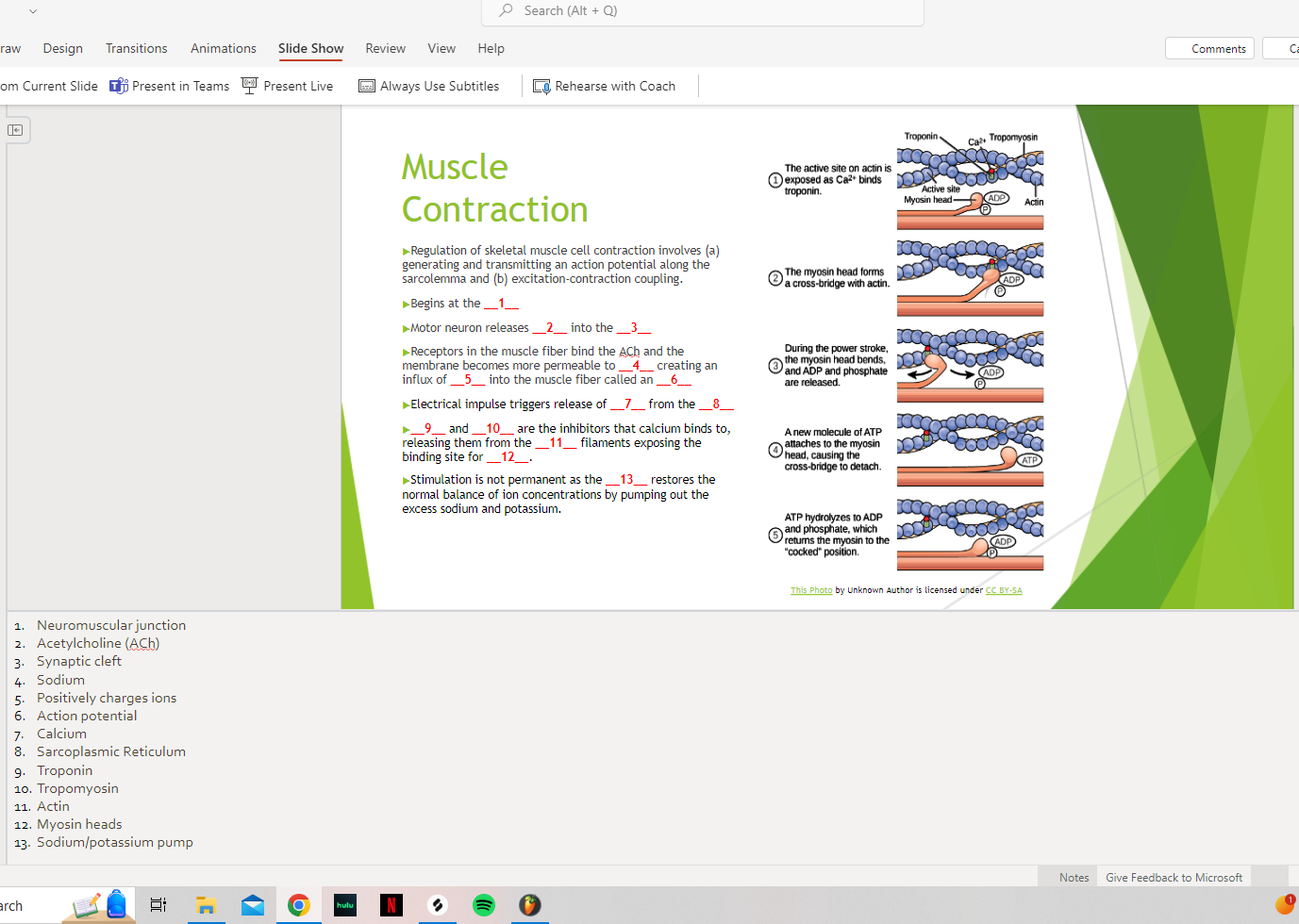The height and width of the screenshot is (924, 1299).
Task: Click the Muscle Contraction slide title
Action: [x=495, y=188]
